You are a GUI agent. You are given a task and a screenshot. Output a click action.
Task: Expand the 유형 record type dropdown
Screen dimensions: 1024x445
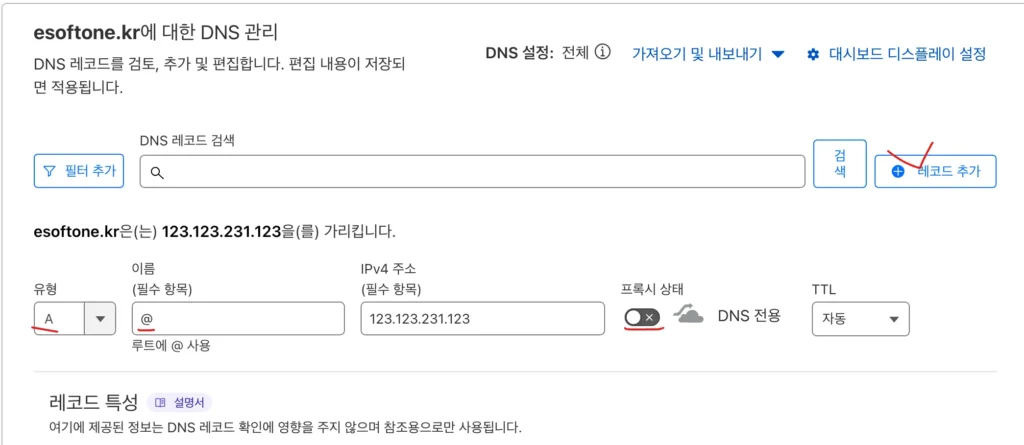coord(100,319)
